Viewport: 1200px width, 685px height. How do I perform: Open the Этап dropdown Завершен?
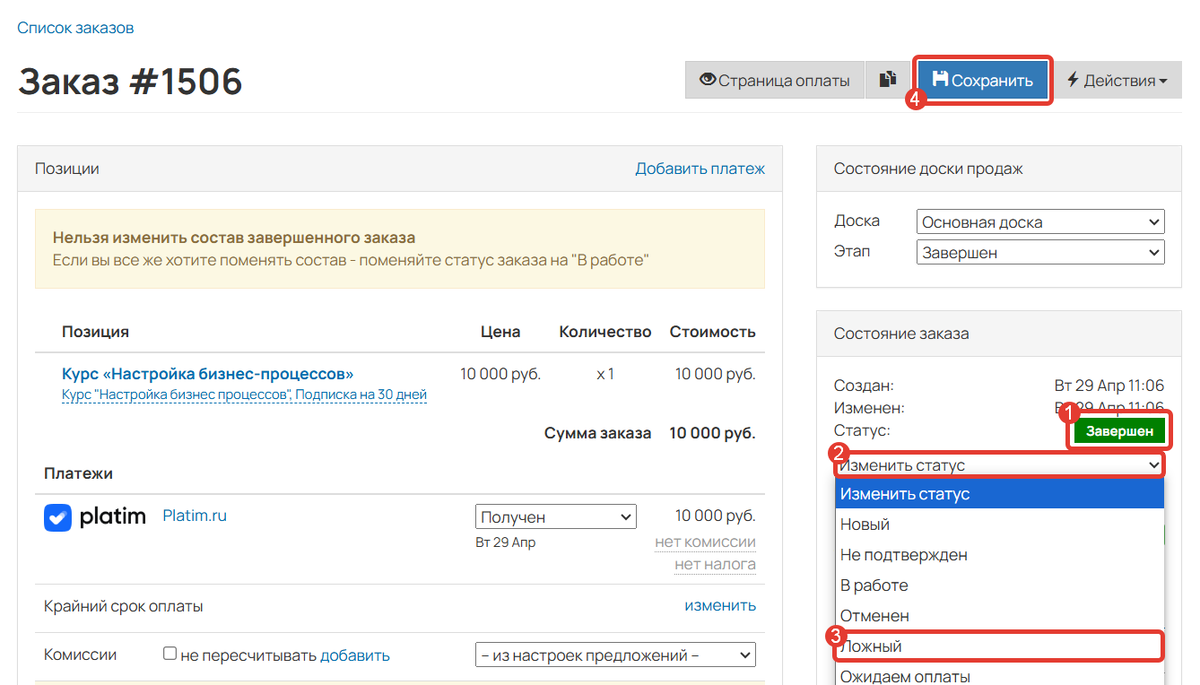(1040, 253)
